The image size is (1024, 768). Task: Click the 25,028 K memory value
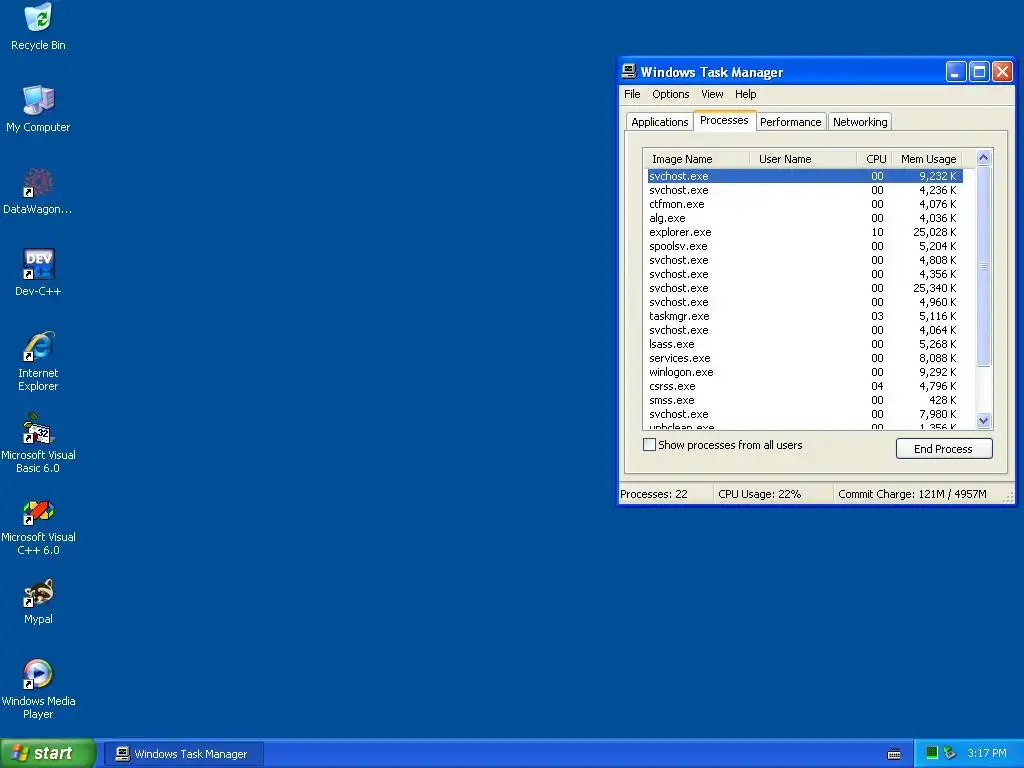coord(935,232)
